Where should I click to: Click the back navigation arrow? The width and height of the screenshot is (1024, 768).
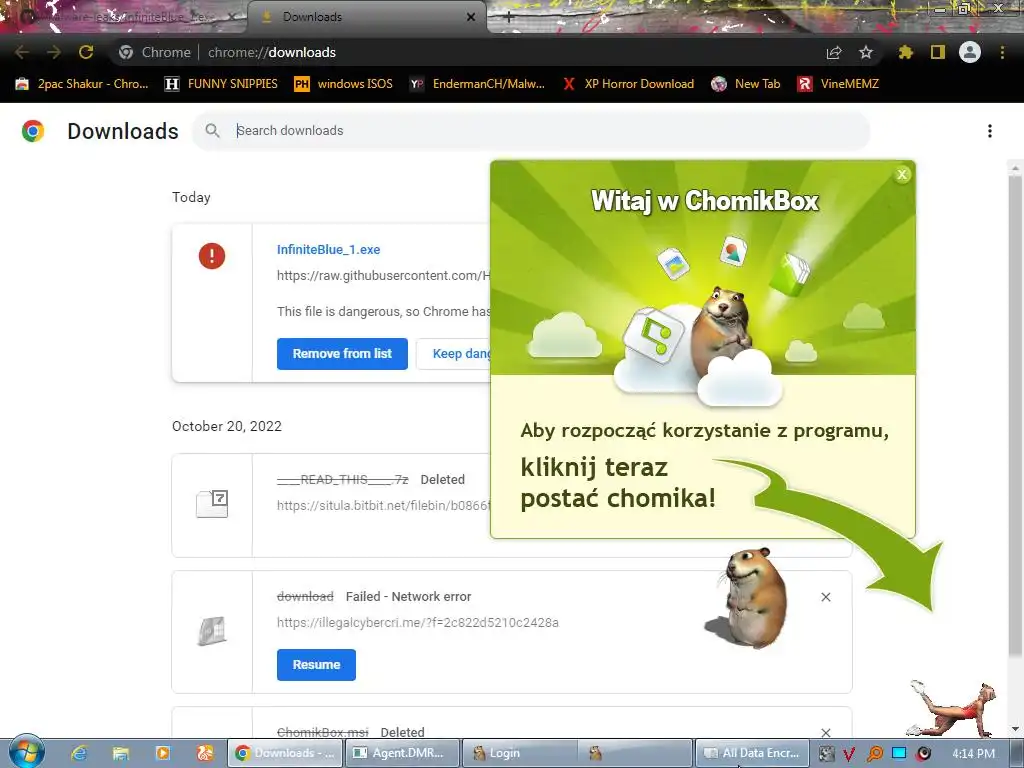(22, 52)
